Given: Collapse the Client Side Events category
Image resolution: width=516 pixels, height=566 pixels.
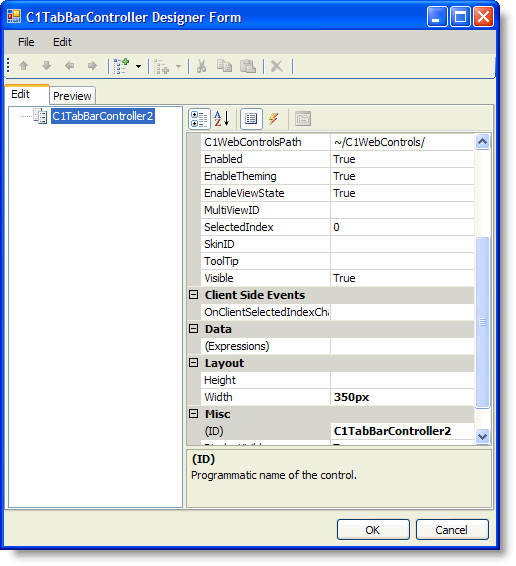Looking at the screenshot, I should 194,295.
